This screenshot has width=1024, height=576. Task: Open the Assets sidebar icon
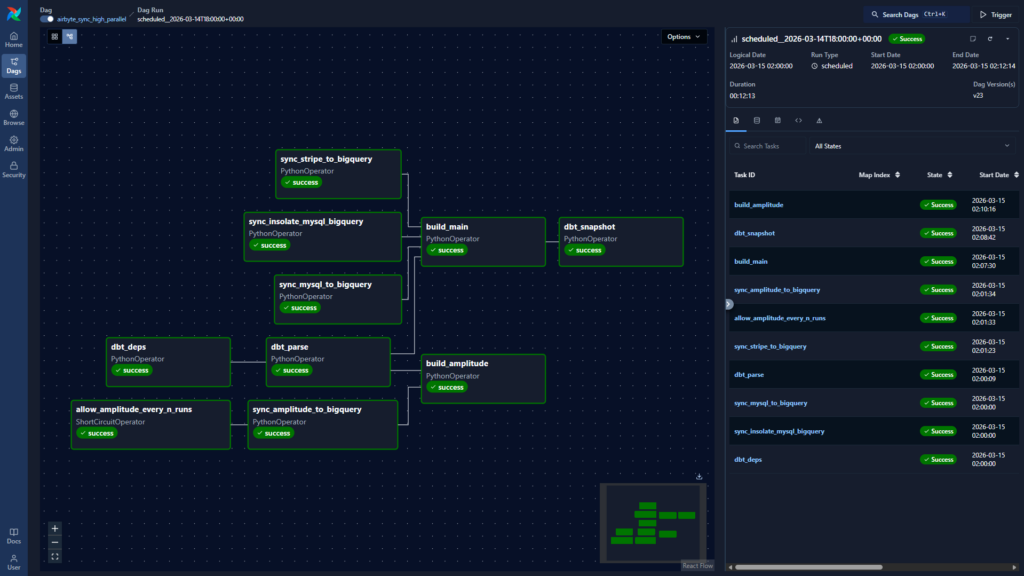(14, 91)
